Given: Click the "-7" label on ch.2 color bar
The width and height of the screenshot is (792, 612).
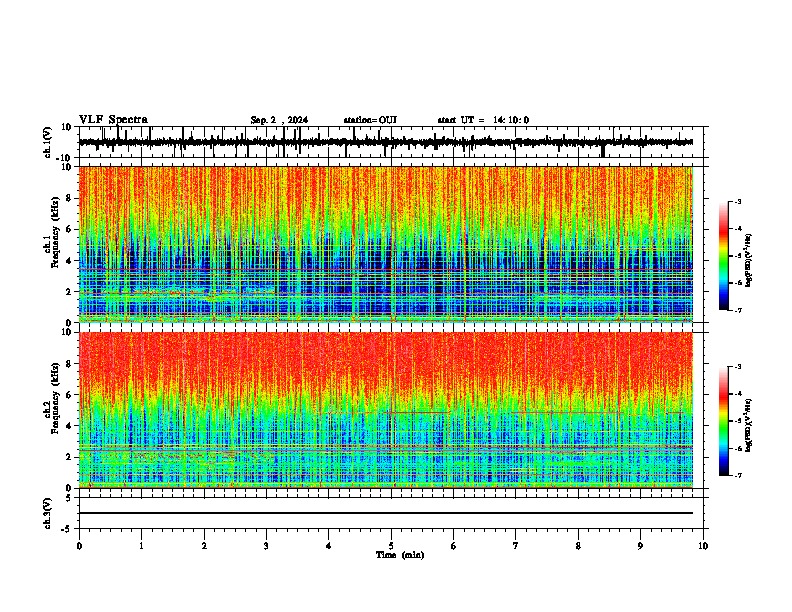Looking at the screenshot, I should 737,476.
